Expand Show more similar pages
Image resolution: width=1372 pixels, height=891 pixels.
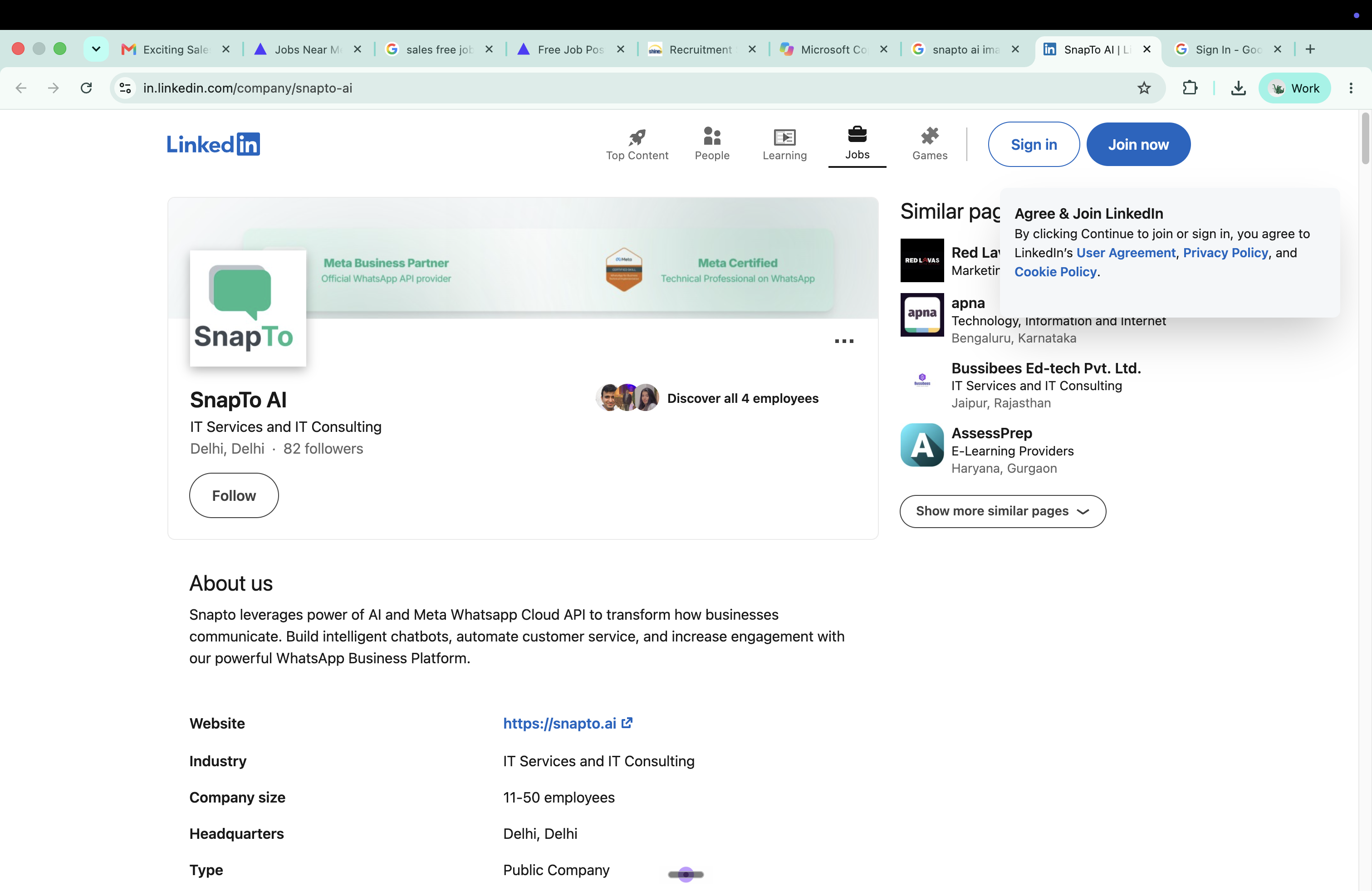coord(1003,511)
